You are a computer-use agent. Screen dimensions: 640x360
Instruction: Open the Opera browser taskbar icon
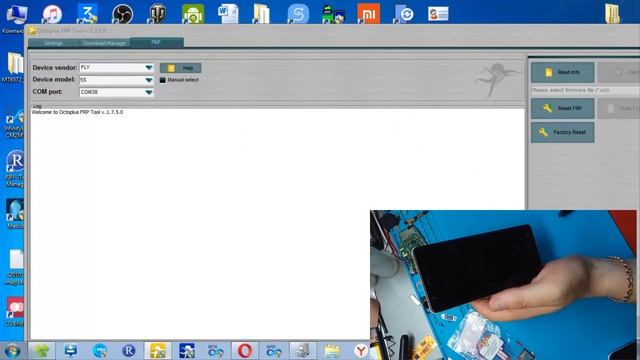pos(245,351)
